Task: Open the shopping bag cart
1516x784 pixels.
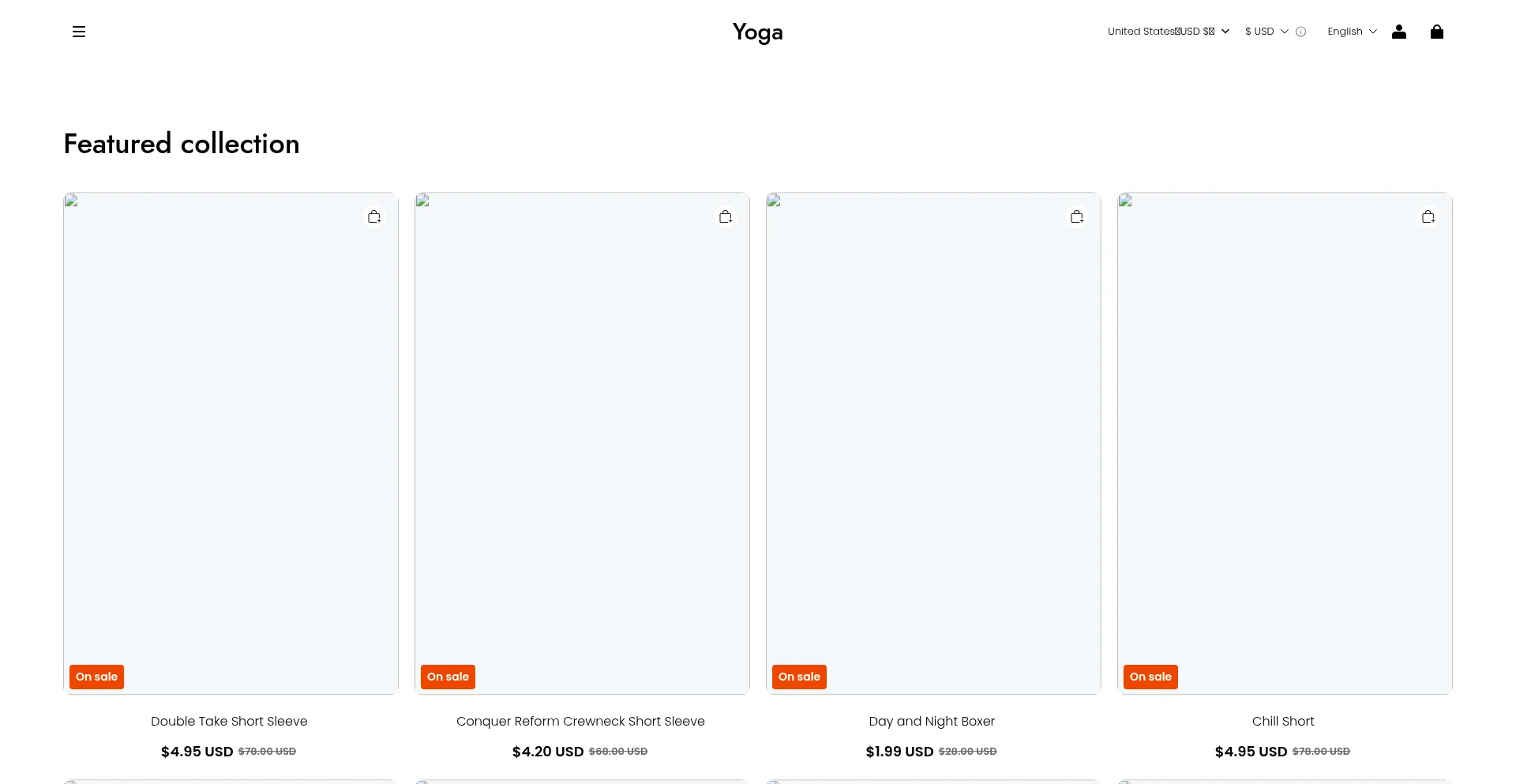Action: coord(1437,32)
